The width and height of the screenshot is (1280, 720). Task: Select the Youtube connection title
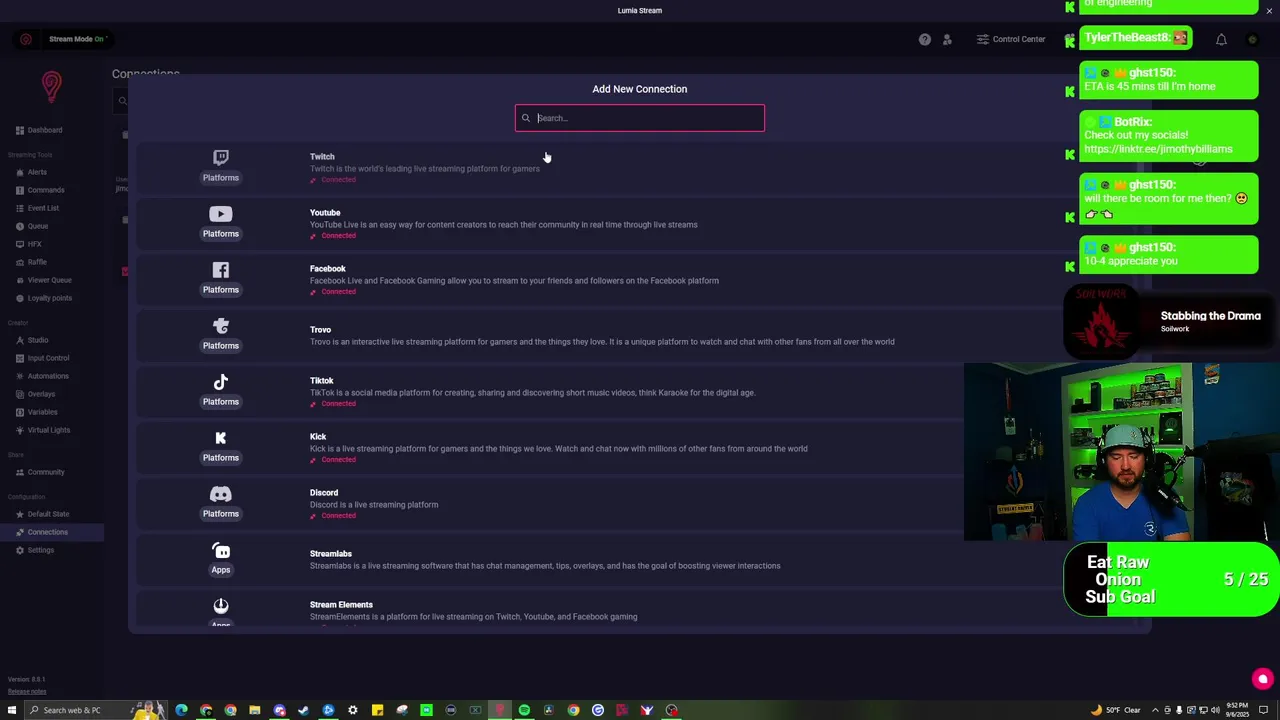(x=325, y=213)
